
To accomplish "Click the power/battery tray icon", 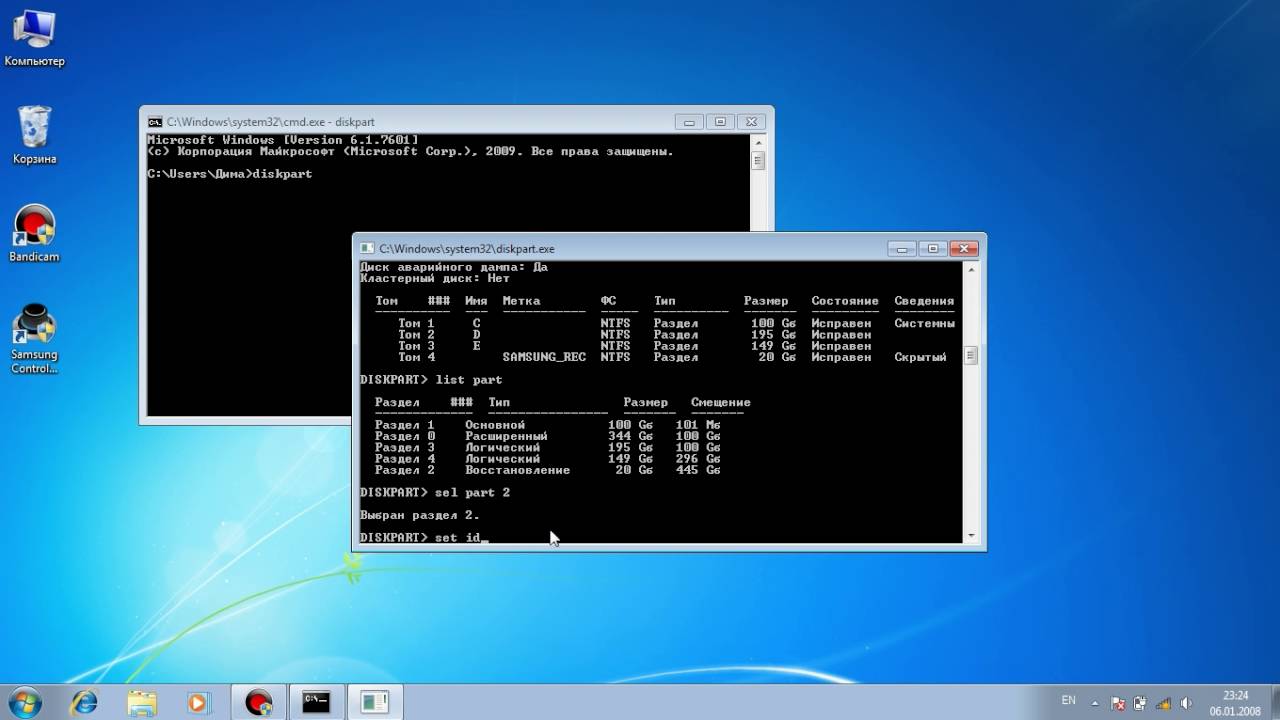I will click(1139, 703).
